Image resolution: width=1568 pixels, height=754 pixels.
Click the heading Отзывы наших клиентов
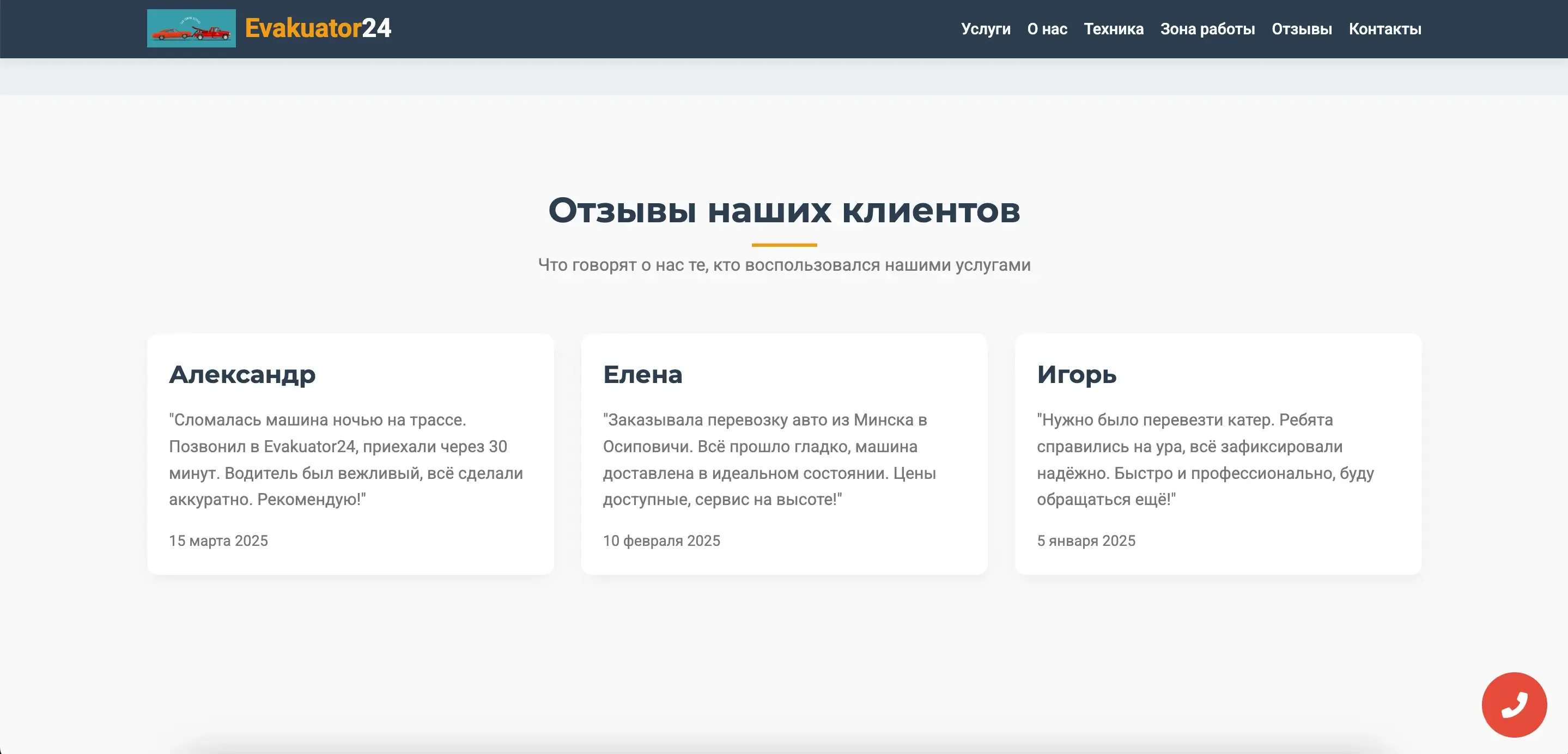[x=784, y=211]
